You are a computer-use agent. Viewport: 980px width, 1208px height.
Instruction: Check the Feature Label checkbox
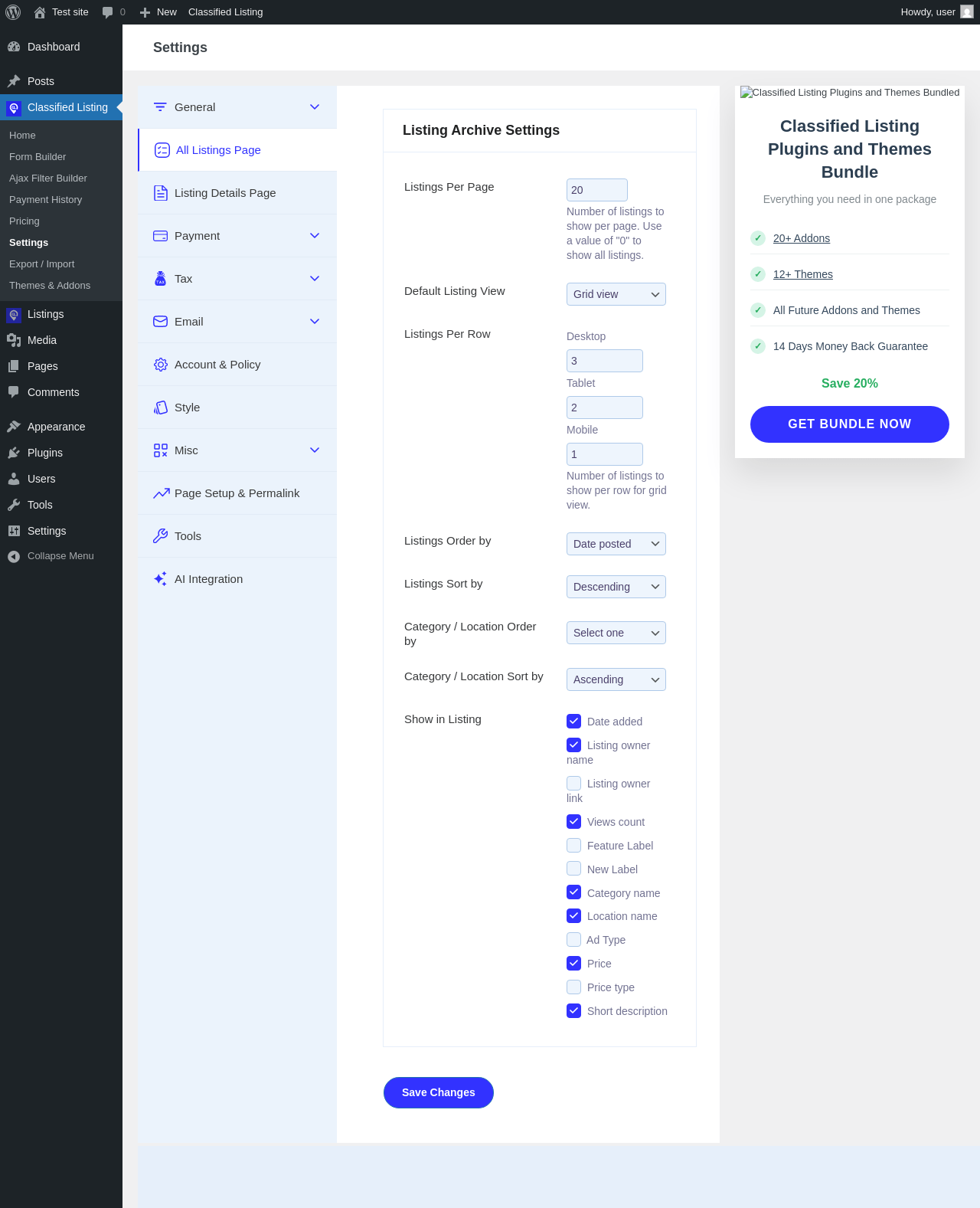573,845
